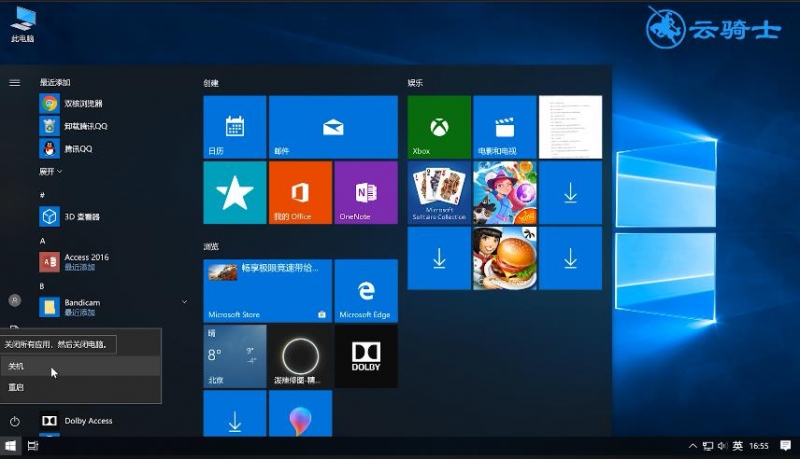Image resolution: width=800 pixels, height=459 pixels.
Task: Expand the Bandicam folder chevron
Action: pyautogui.click(x=185, y=302)
